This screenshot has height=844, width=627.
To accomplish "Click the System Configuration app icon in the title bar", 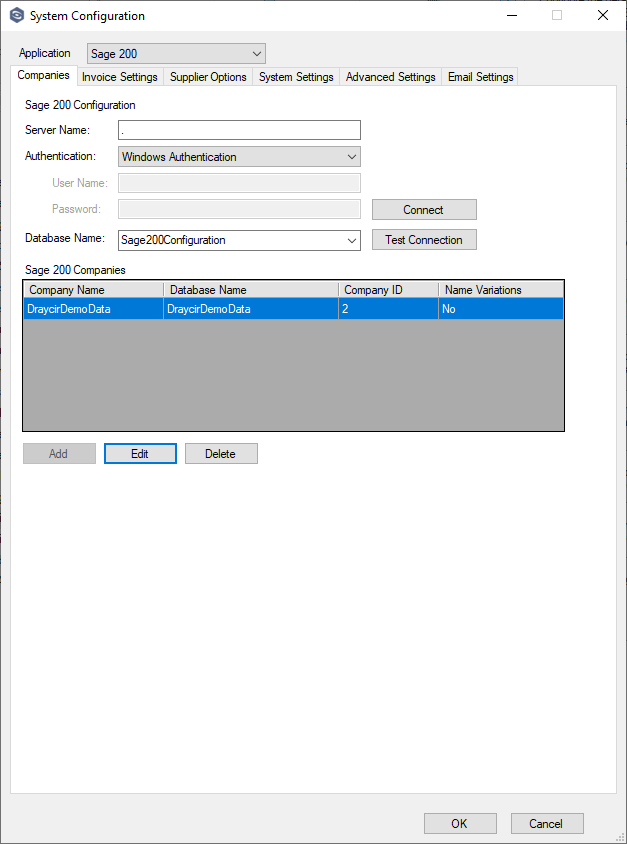I will [x=17, y=16].
